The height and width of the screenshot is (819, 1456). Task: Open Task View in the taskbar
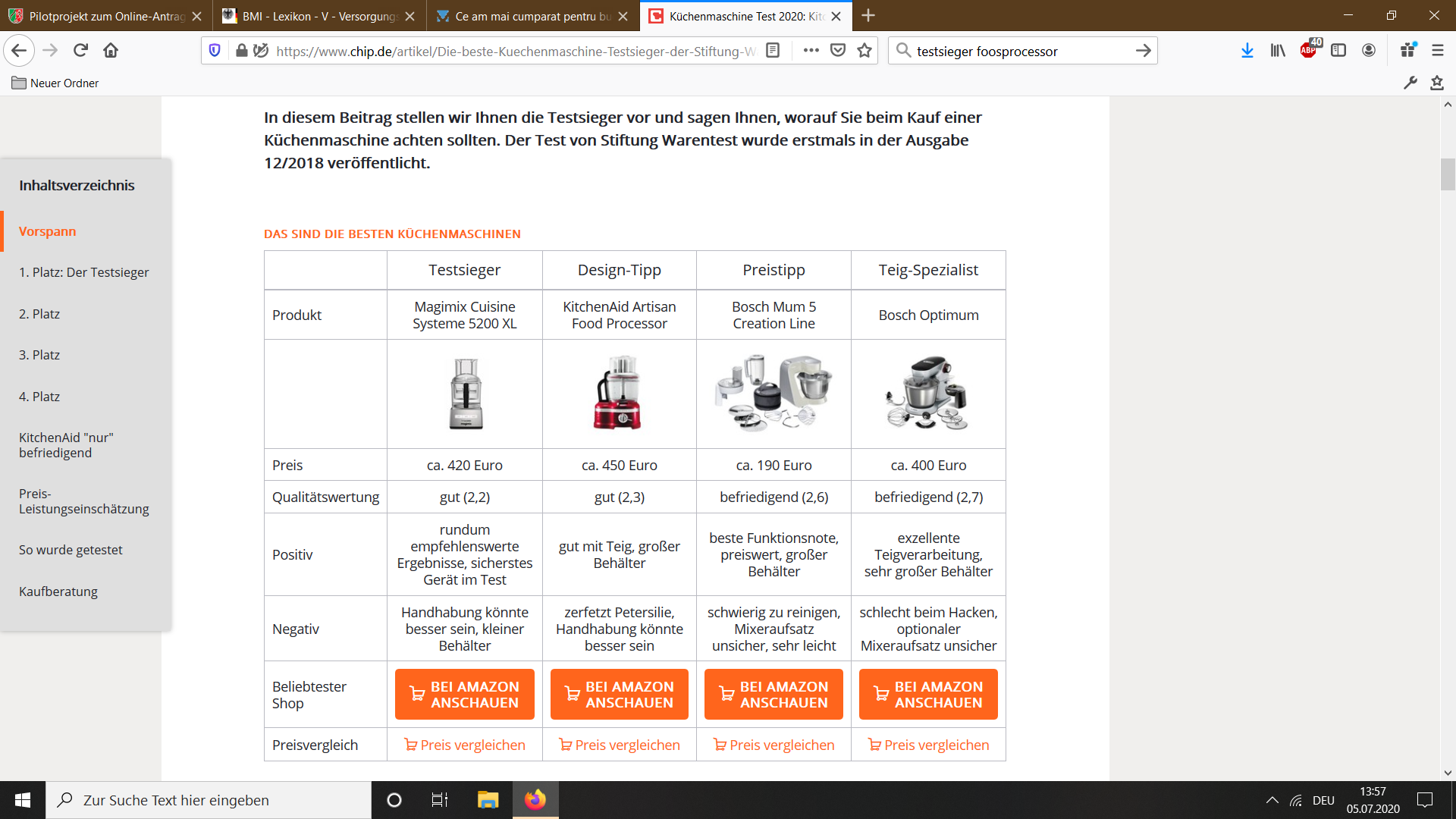439,800
